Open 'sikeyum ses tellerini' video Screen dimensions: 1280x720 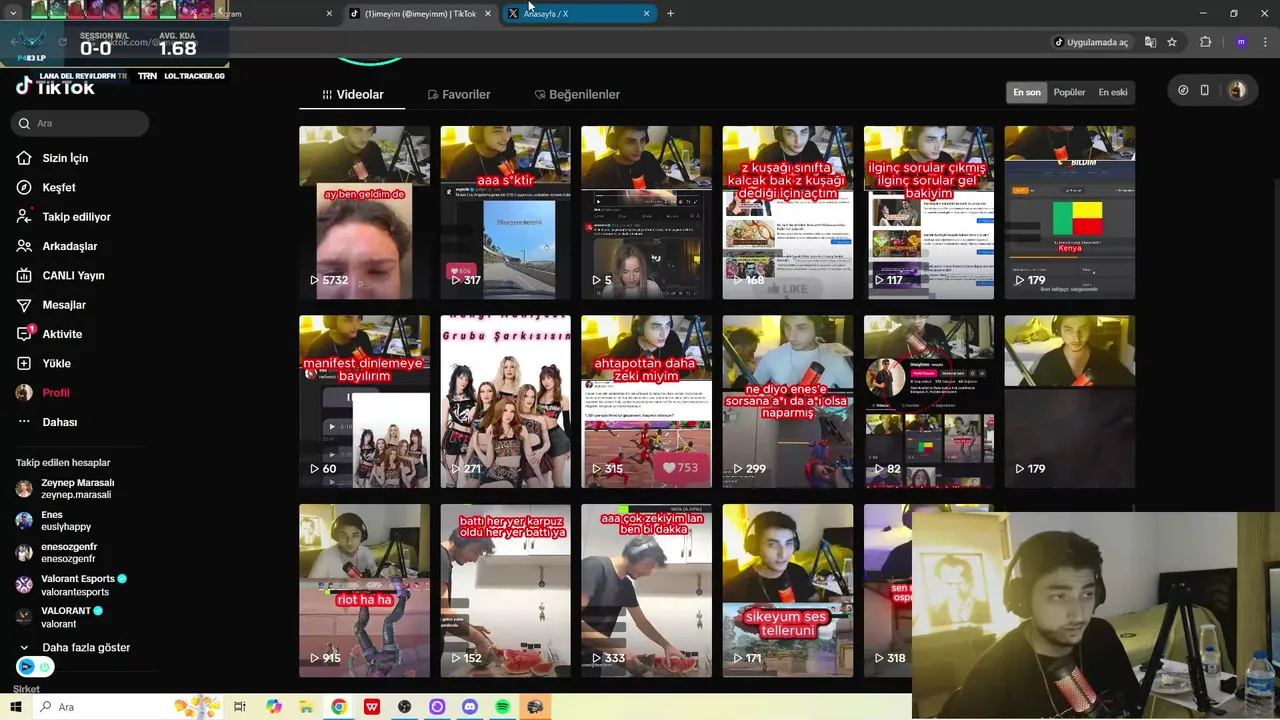tap(788, 590)
